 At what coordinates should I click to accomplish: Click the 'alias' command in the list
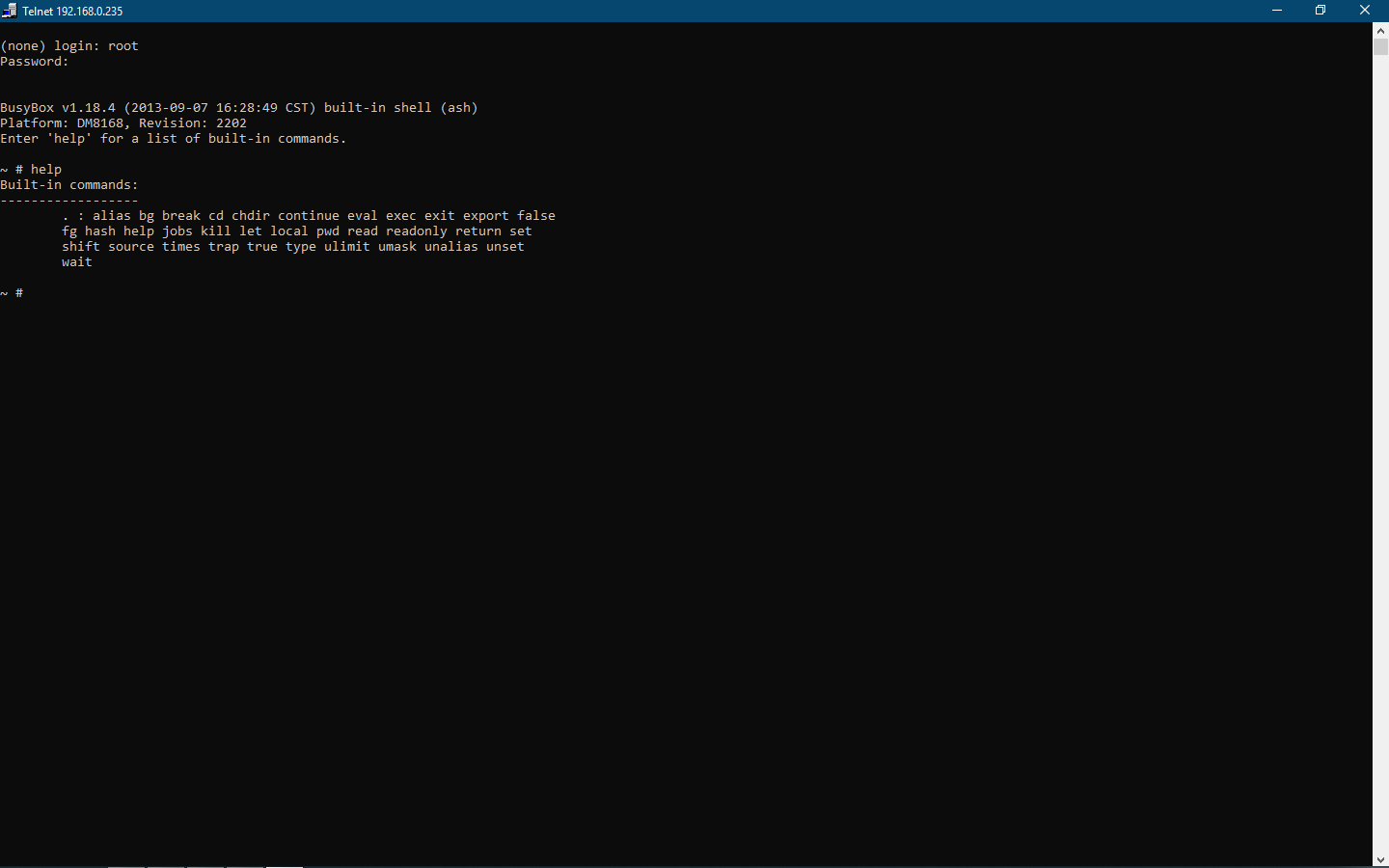[x=112, y=216]
